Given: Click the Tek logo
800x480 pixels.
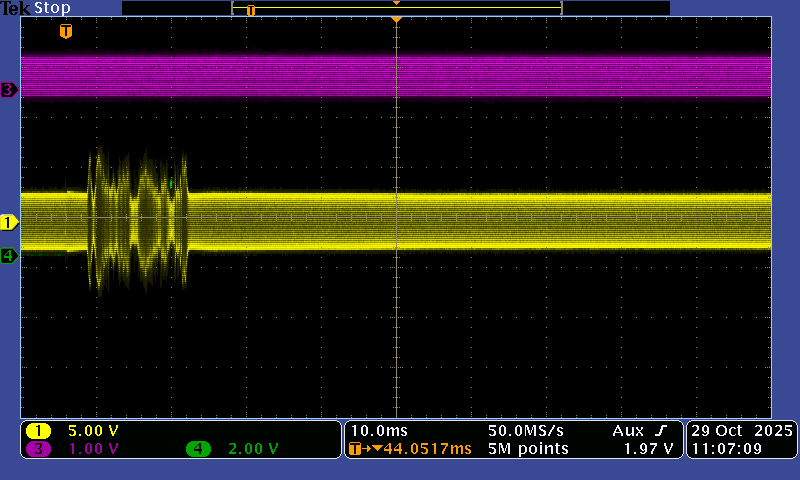Looking at the screenshot, I should [16, 8].
